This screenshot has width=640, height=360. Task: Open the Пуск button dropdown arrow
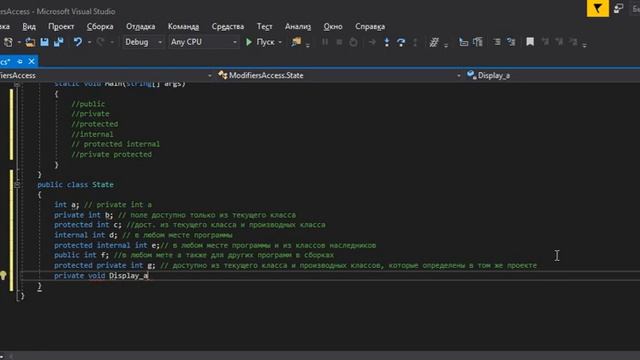pyautogui.click(x=280, y=42)
